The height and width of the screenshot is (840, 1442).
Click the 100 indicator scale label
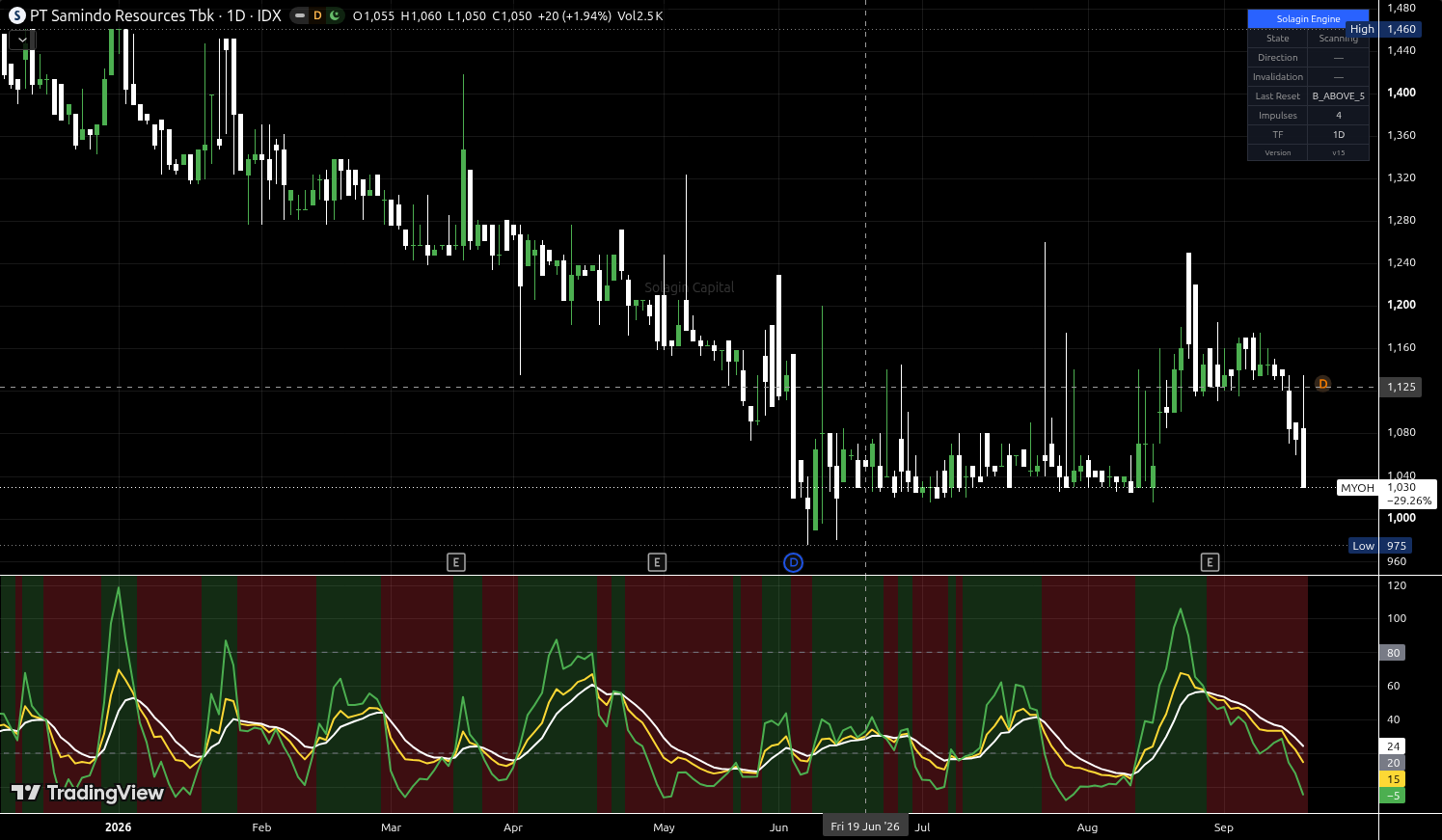[x=1397, y=618]
